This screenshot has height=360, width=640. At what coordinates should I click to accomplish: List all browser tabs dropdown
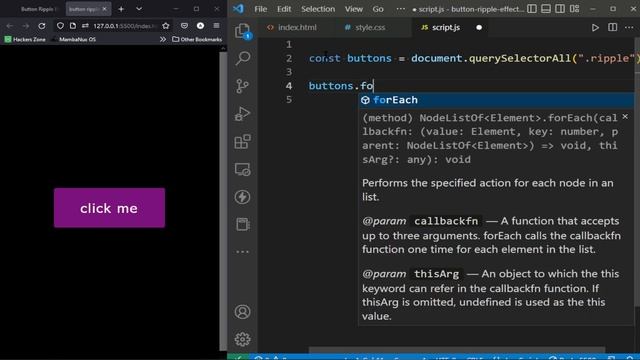pos(139,9)
